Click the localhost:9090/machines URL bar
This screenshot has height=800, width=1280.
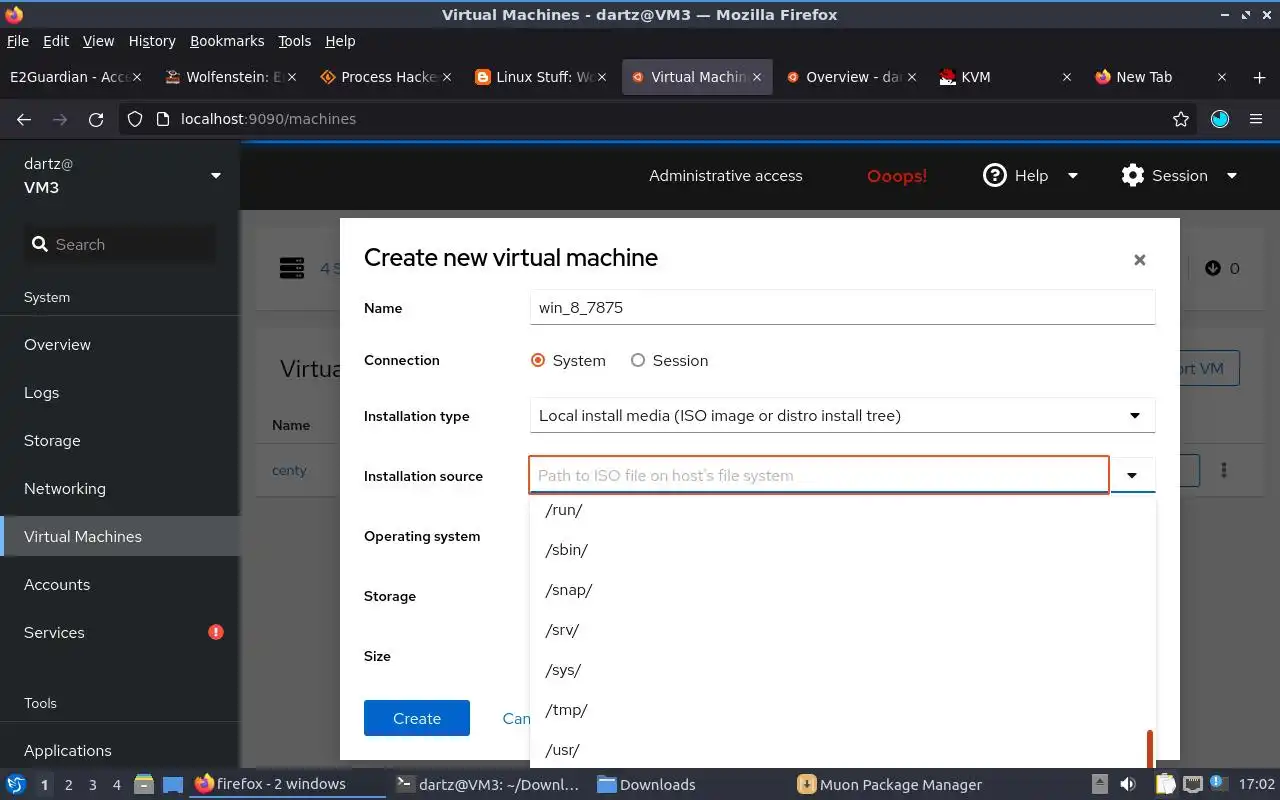click(660, 119)
